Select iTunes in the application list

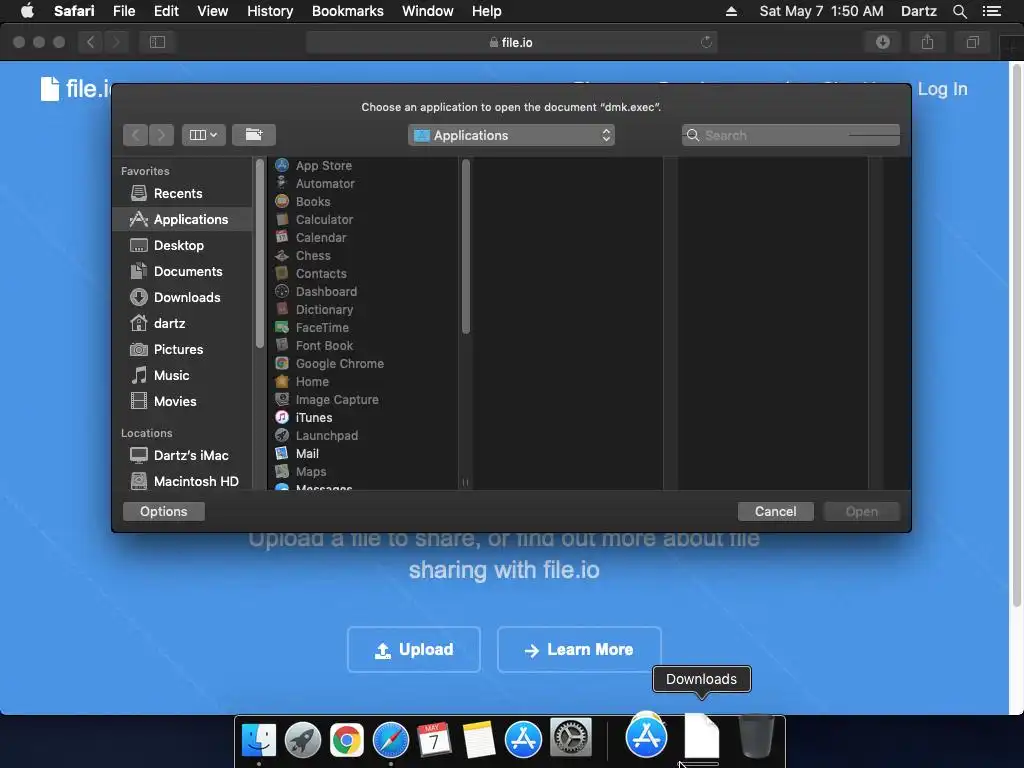coord(363,417)
